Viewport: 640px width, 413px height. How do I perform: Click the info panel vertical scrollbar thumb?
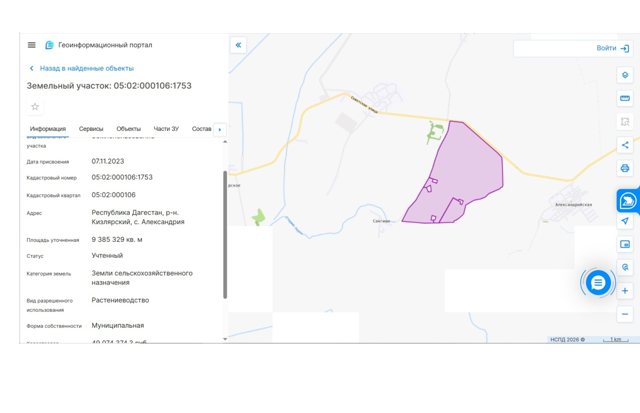pos(225,235)
